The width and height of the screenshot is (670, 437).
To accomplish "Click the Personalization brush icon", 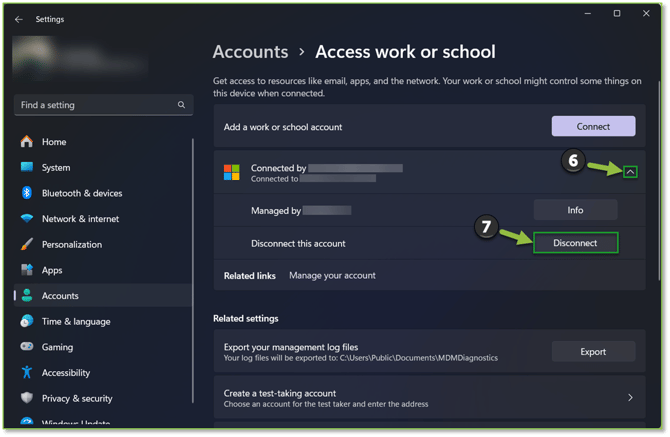I will 26,244.
